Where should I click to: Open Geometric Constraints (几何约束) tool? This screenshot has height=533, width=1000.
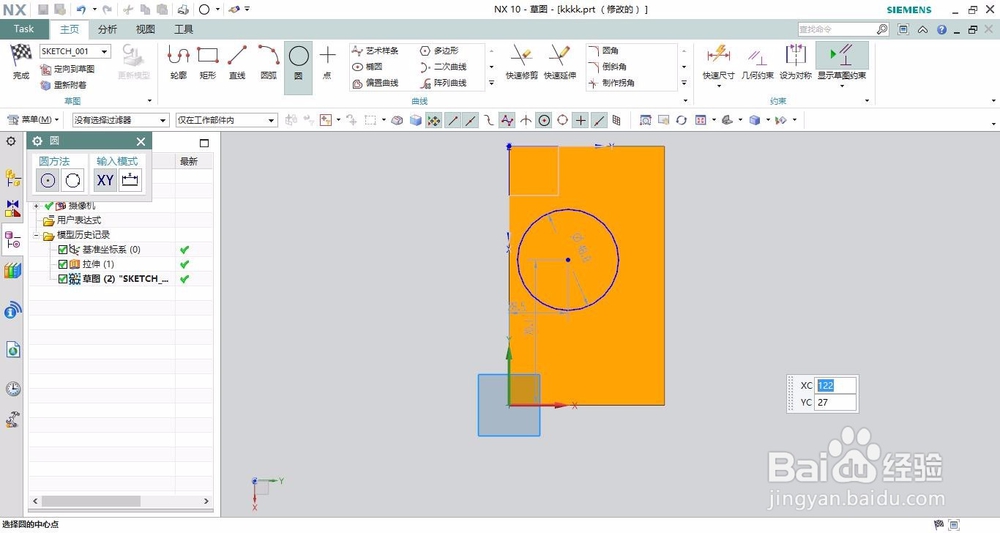click(757, 62)
